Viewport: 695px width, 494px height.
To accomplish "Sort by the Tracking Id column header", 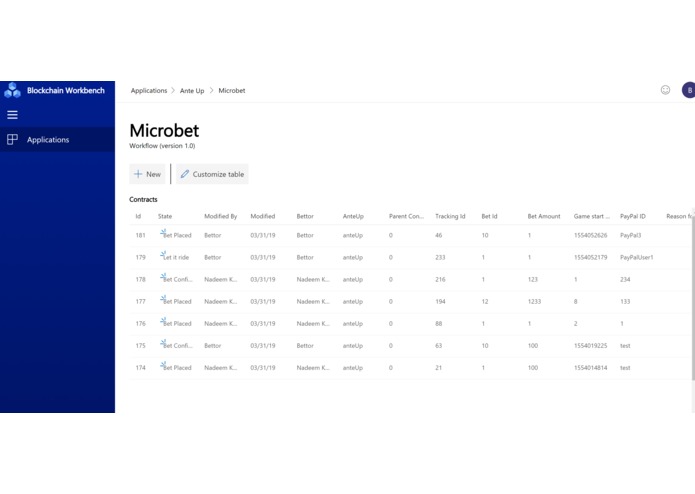I will 450,216.
